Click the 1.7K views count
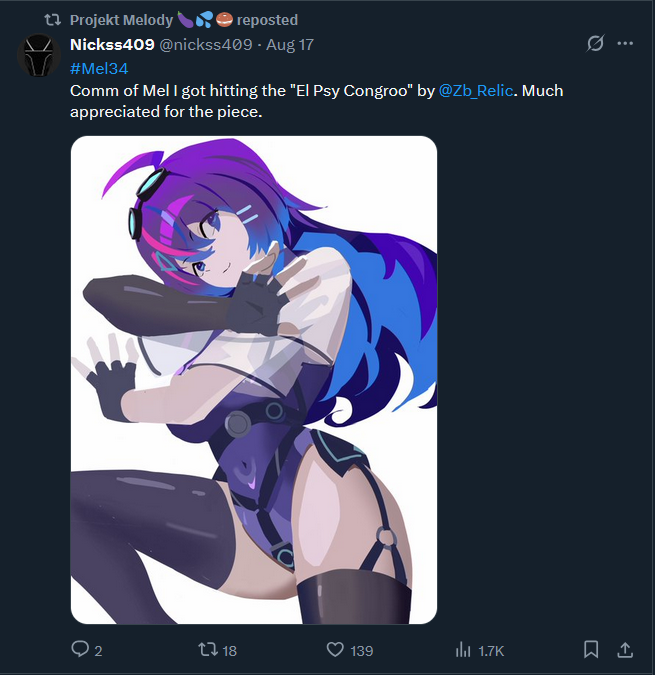This screenshot has width=655, height=675. [x=491, y=651]
